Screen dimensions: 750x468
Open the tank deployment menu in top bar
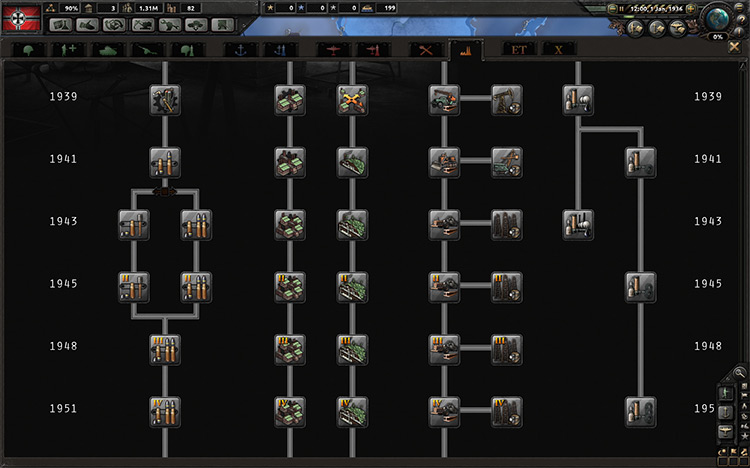pos(196,25)
